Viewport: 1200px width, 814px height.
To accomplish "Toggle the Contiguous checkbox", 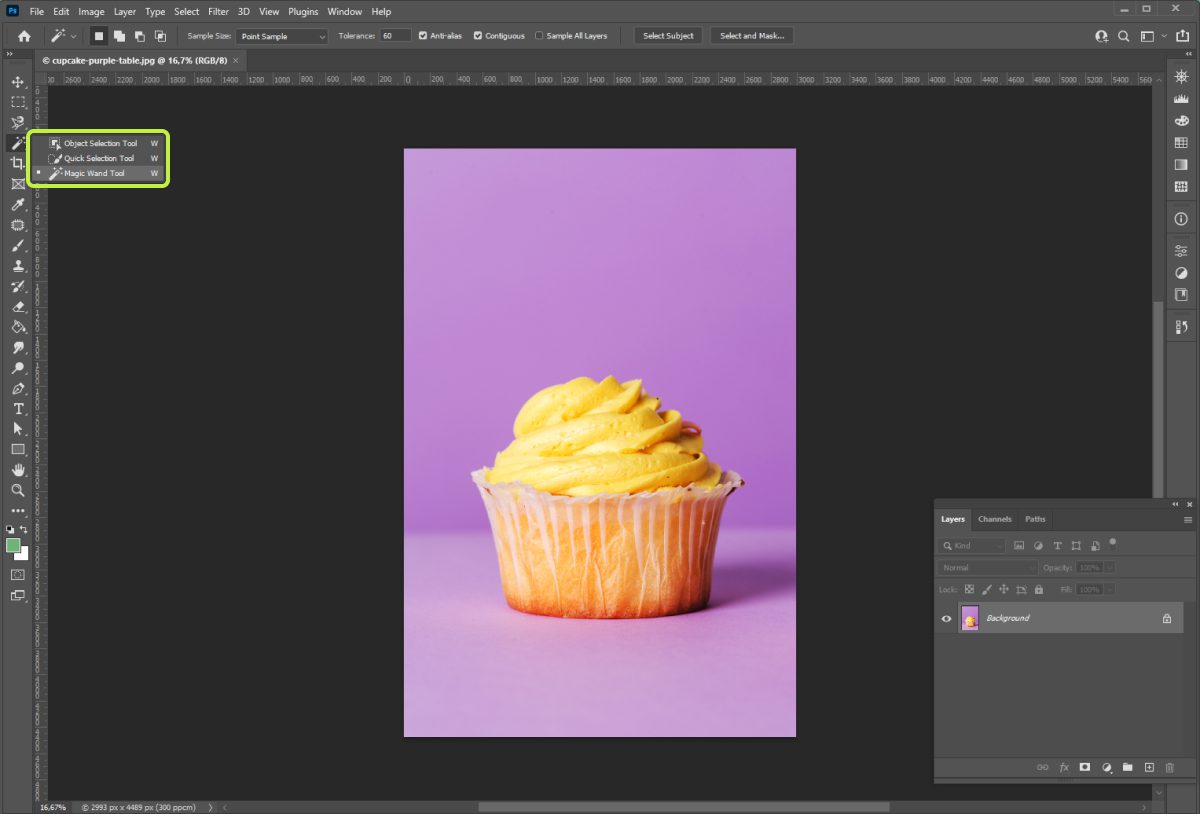I will coord(478,36).
